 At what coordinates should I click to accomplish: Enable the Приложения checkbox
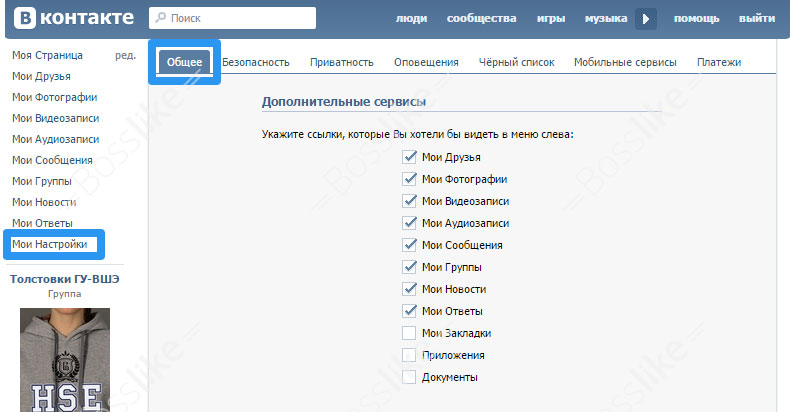(409, 355)
